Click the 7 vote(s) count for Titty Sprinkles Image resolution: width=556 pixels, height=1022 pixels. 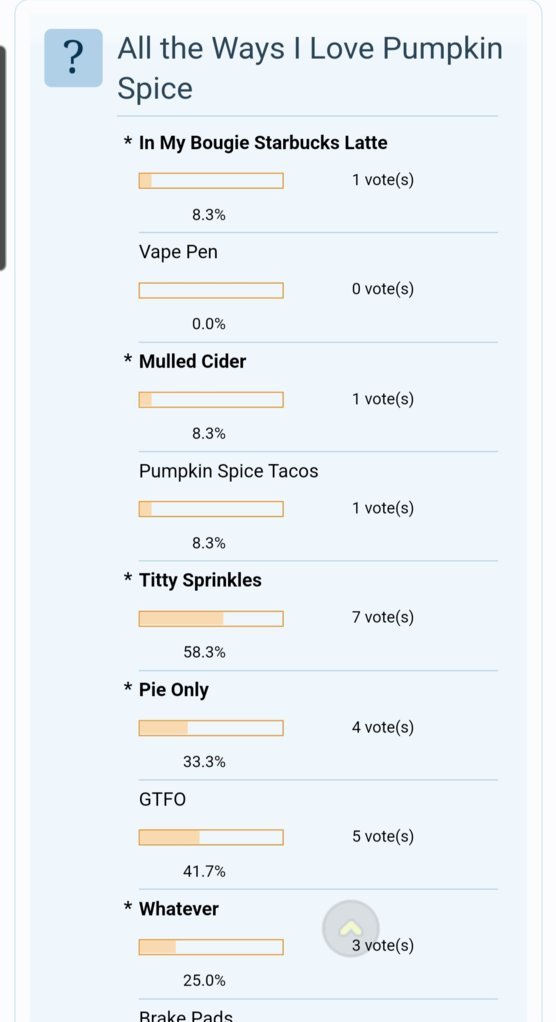pos(383,617)
